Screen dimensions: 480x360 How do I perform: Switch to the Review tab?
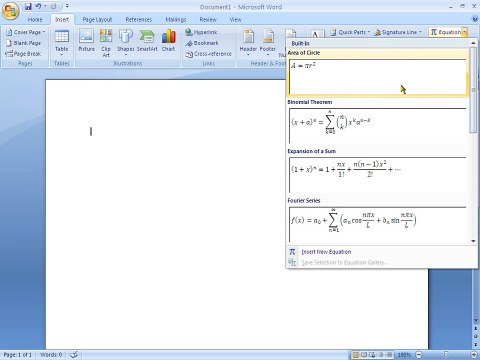pyautogui.click(x=208, y=20)
